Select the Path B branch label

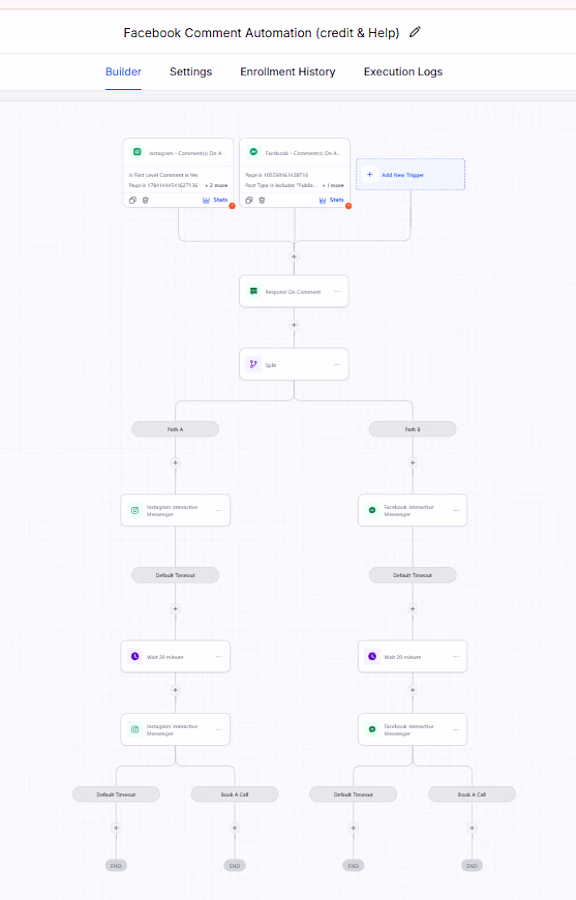412,429
